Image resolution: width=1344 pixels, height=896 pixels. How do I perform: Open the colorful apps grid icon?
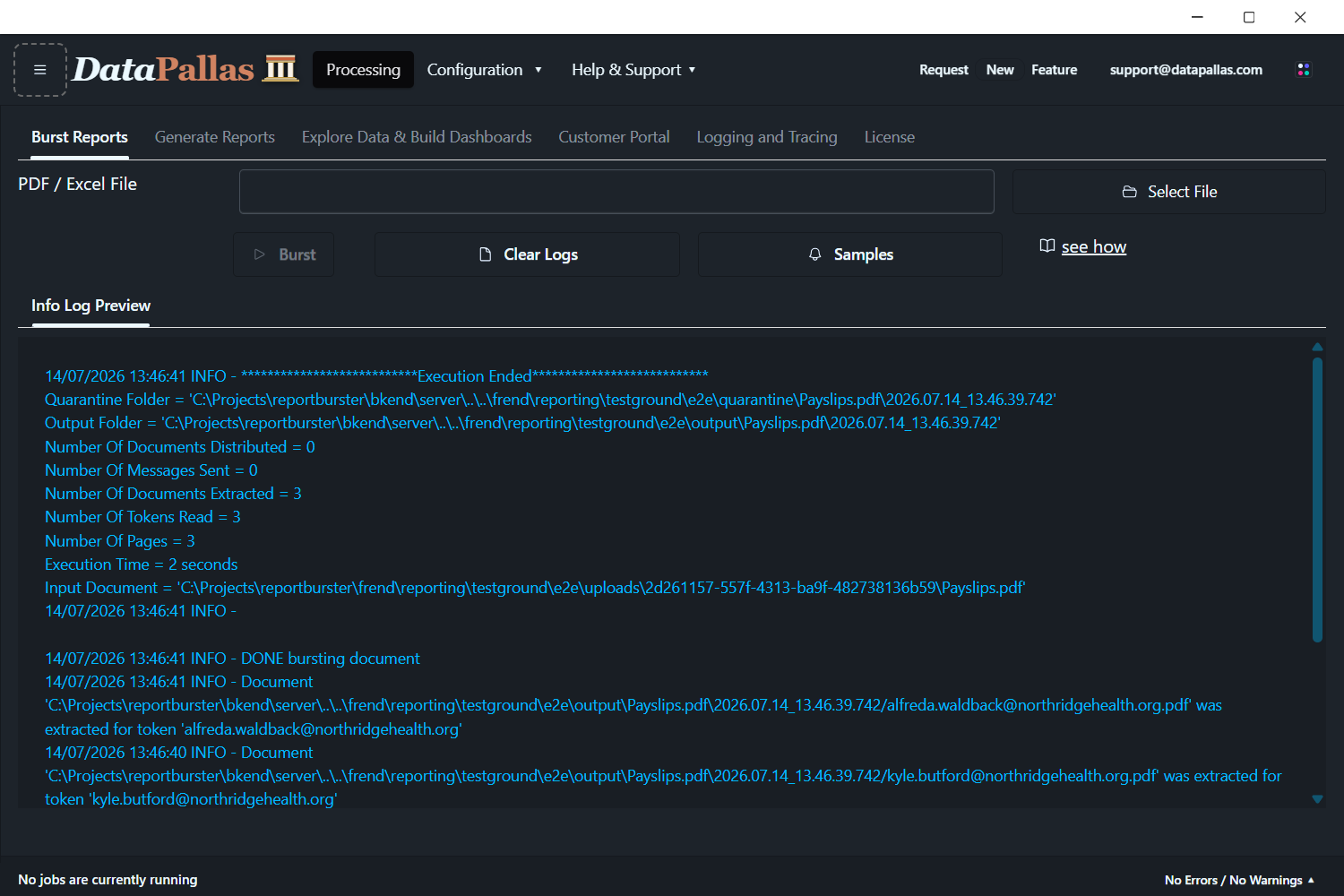tap(1304, 70)
